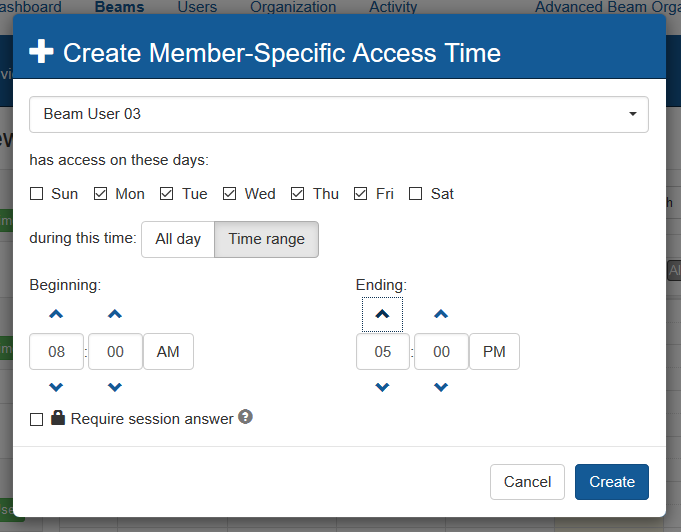Viewport: 681px width, 532px height.
Task: Toggle the Beginning AM period button
Action: coord(168,352)
